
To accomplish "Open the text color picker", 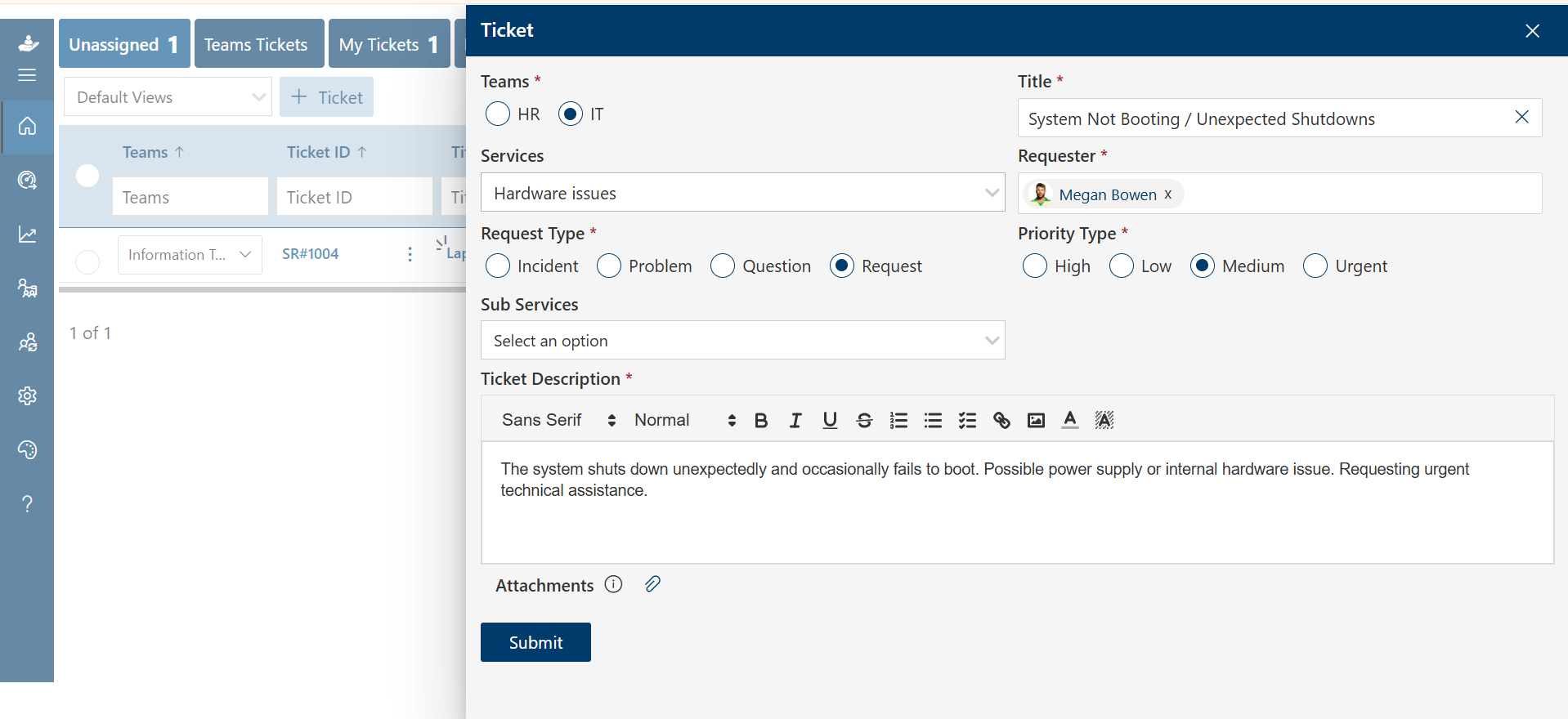I will (1070, 420).
